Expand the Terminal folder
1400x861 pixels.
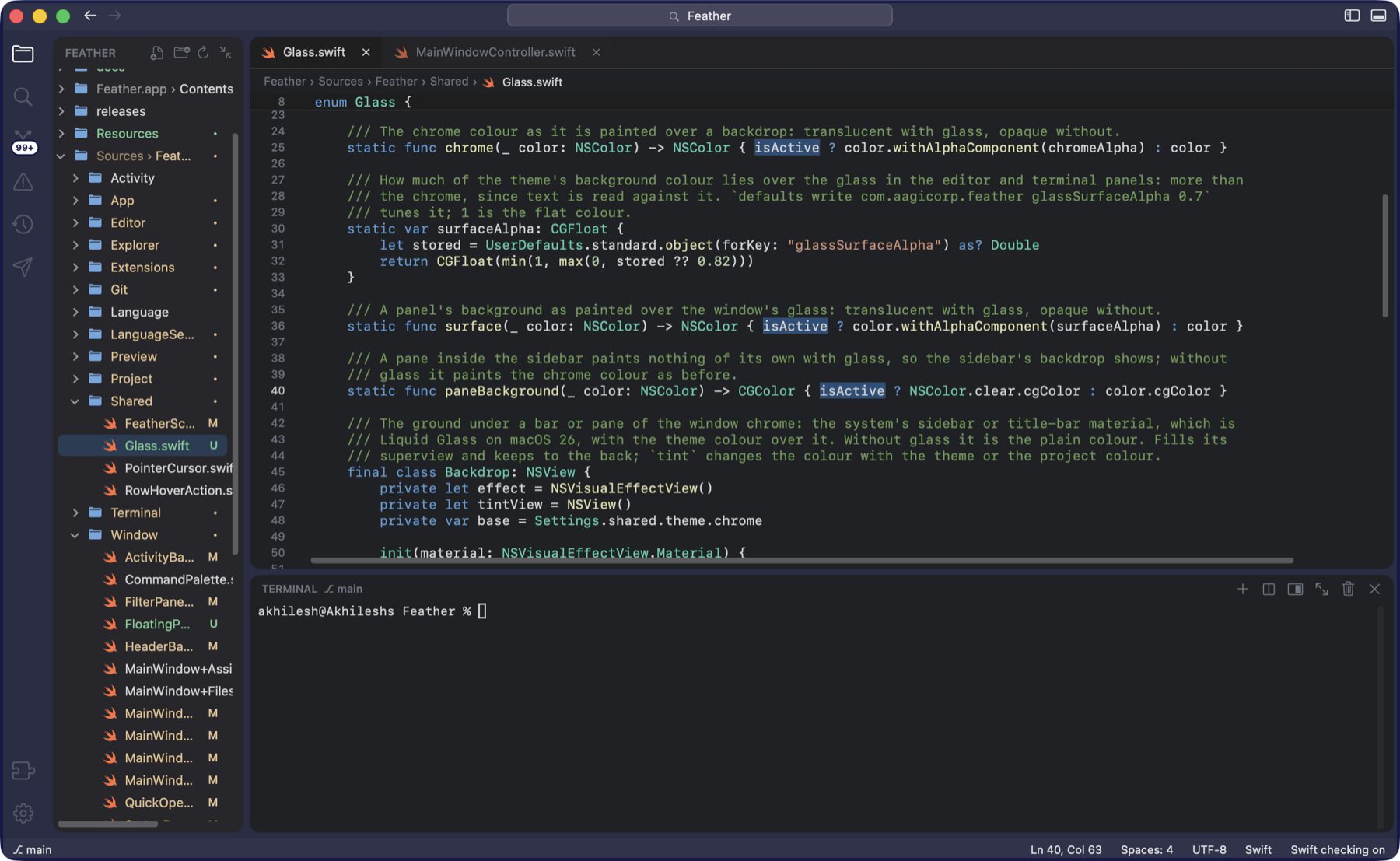pos(75,513)
